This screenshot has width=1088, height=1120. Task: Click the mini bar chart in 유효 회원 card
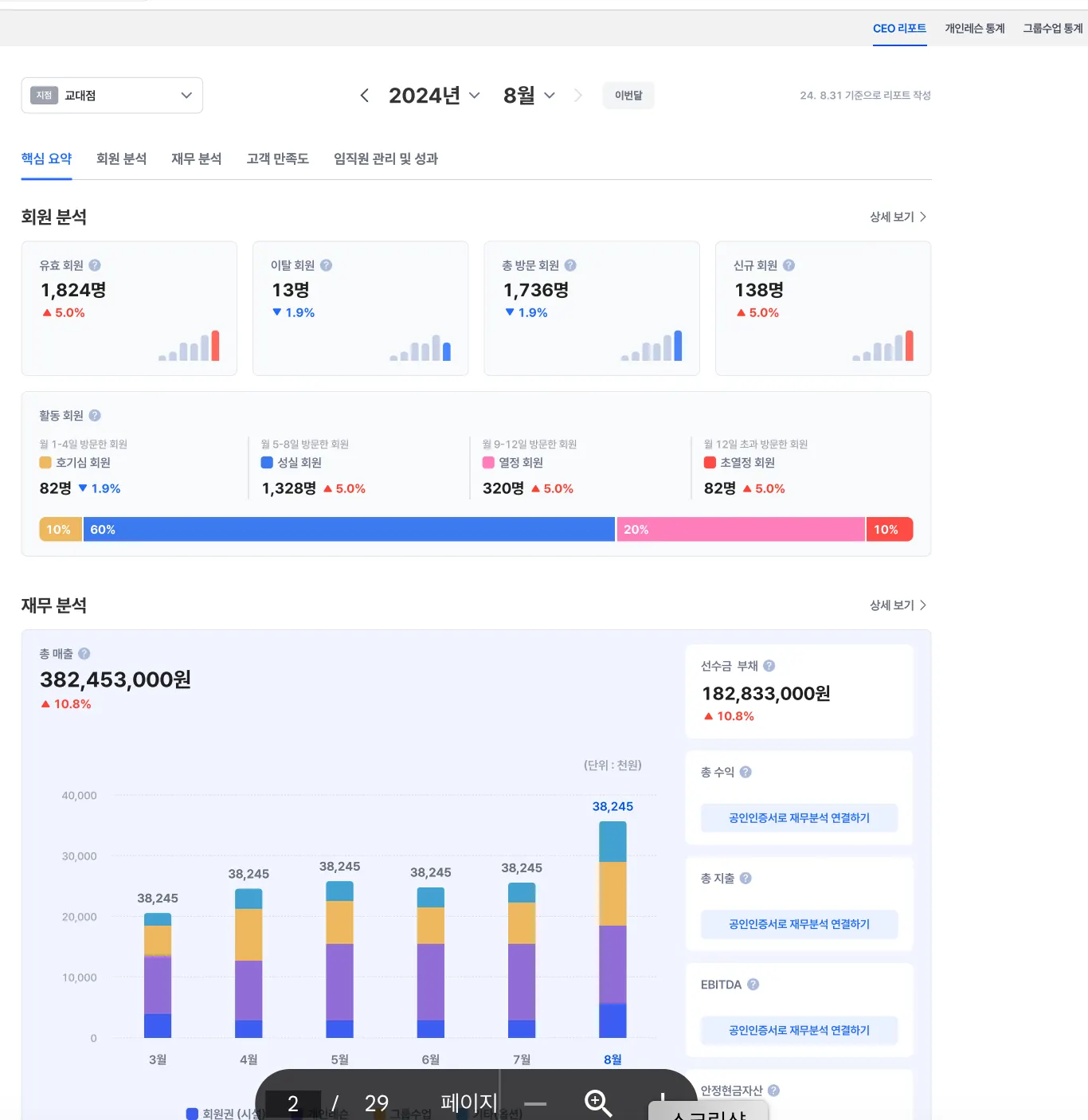189,346
